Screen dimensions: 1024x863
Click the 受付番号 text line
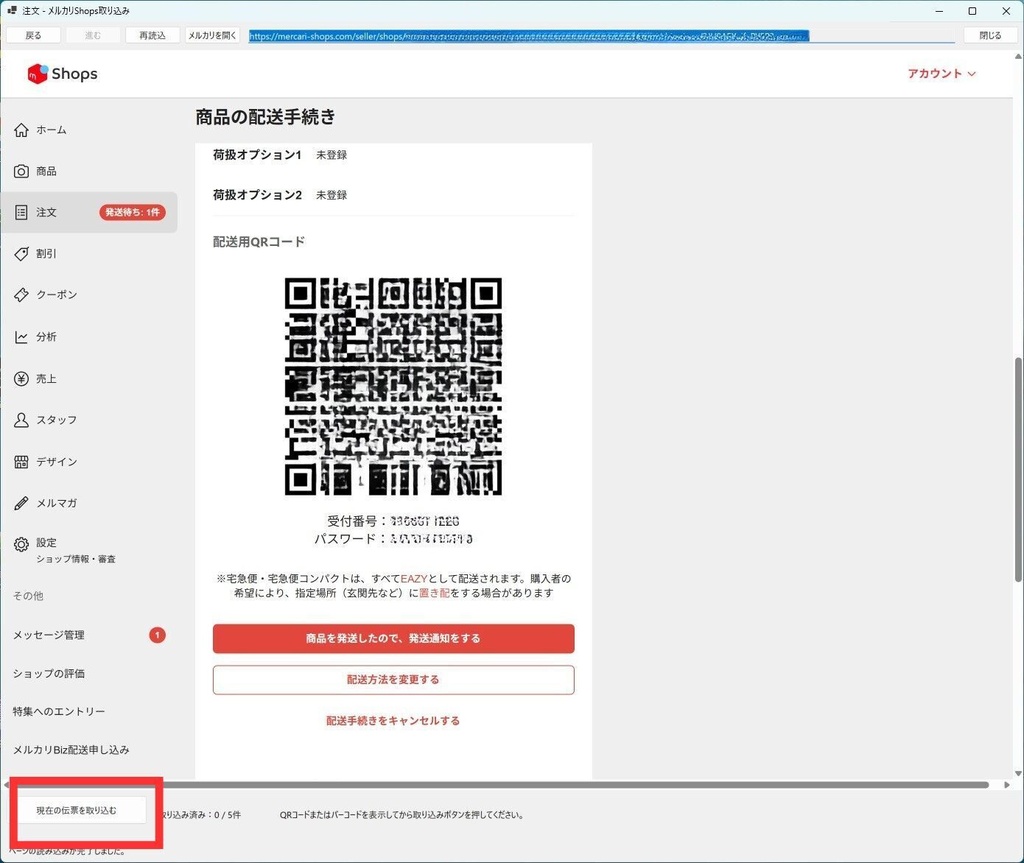coord(393,521)
